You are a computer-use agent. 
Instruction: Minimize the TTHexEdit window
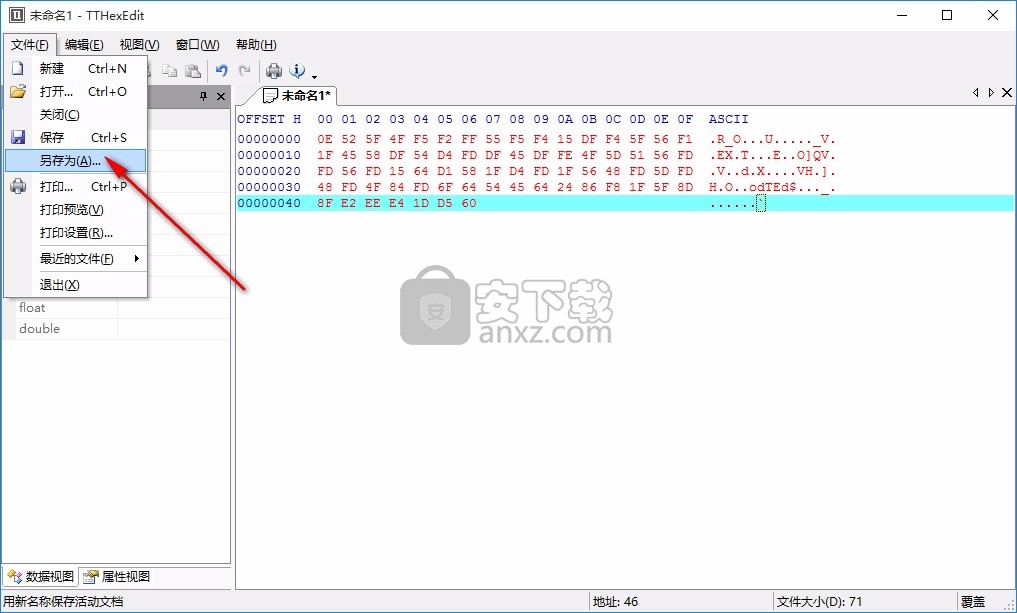coord(902,15)
